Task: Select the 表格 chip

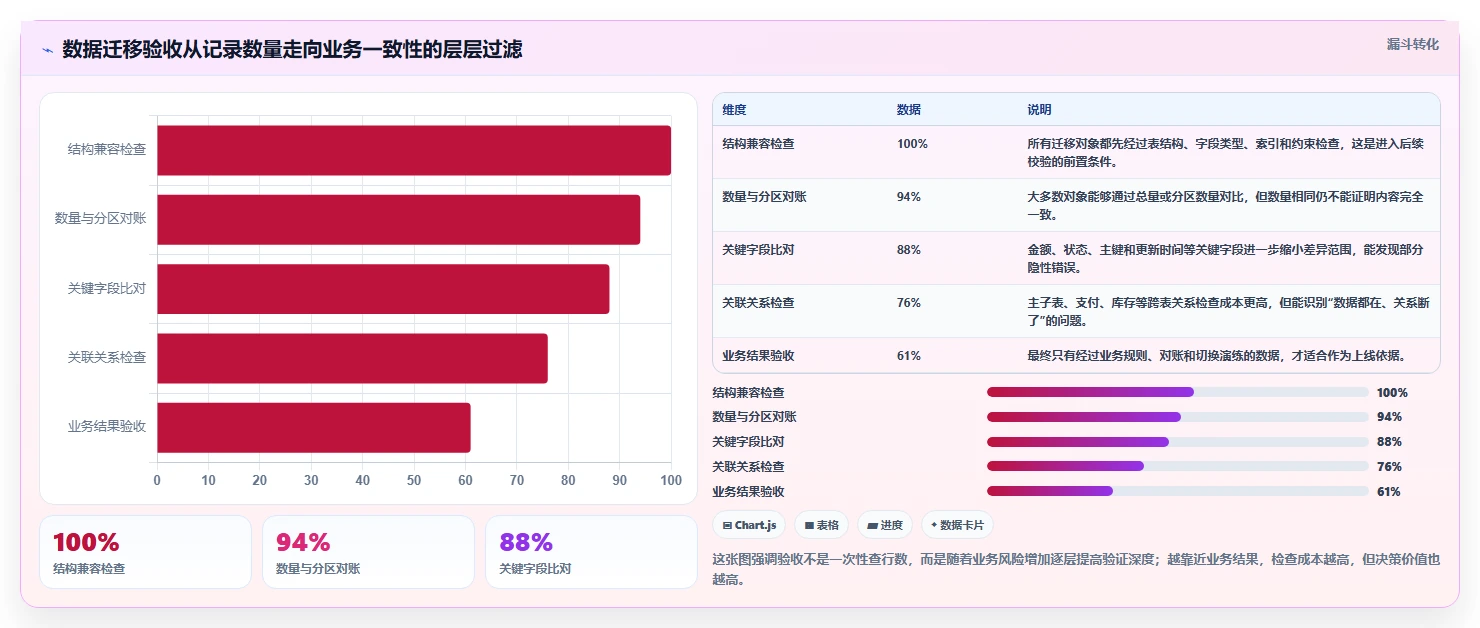Action: pos(821,525)
